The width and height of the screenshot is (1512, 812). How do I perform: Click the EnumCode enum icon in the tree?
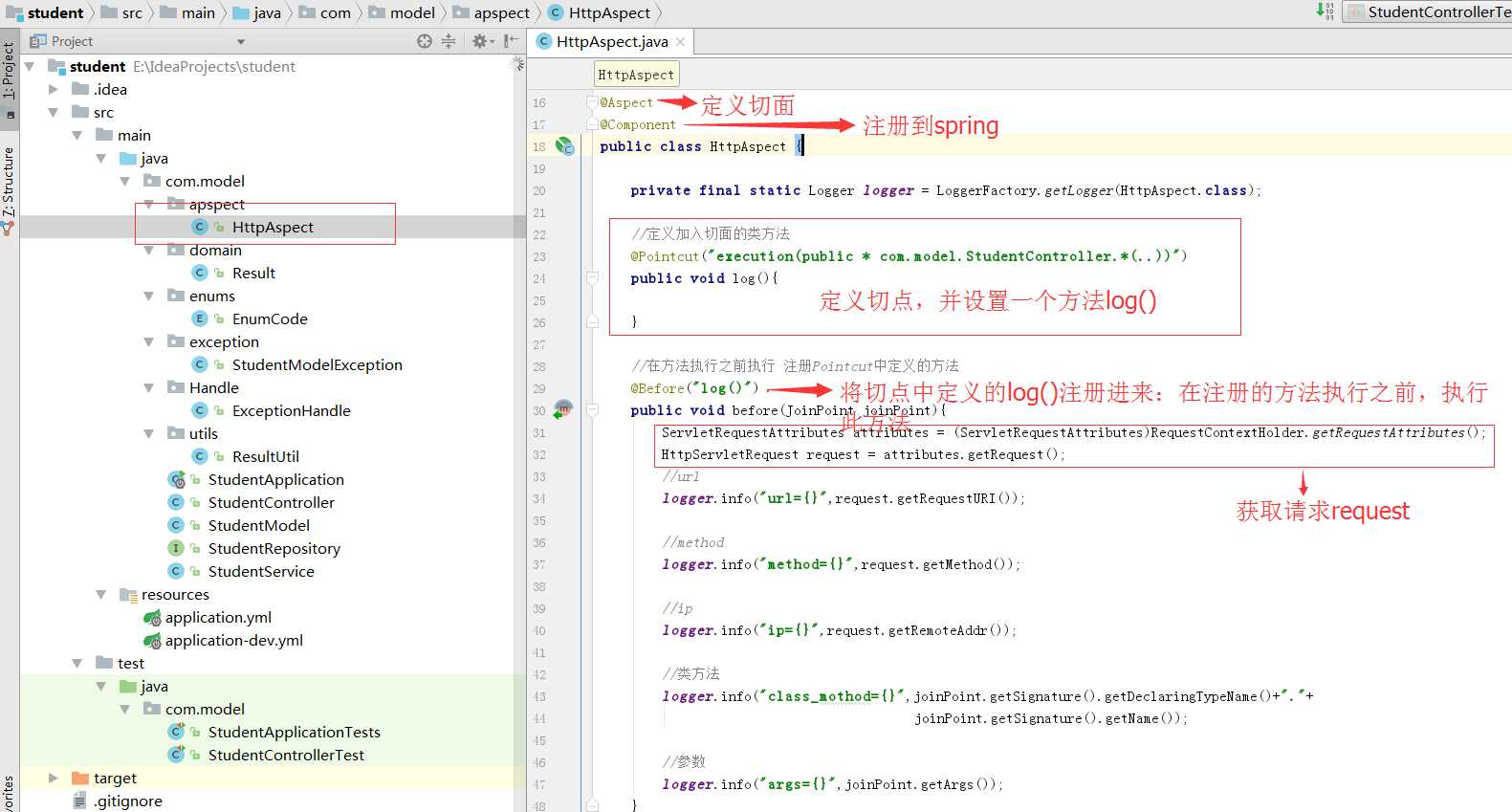point(200,318)
